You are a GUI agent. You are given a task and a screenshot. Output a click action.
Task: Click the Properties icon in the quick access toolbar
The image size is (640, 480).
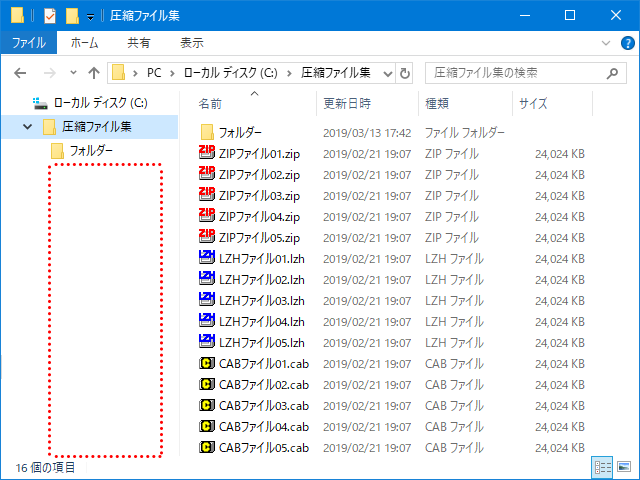coord(49,15)
